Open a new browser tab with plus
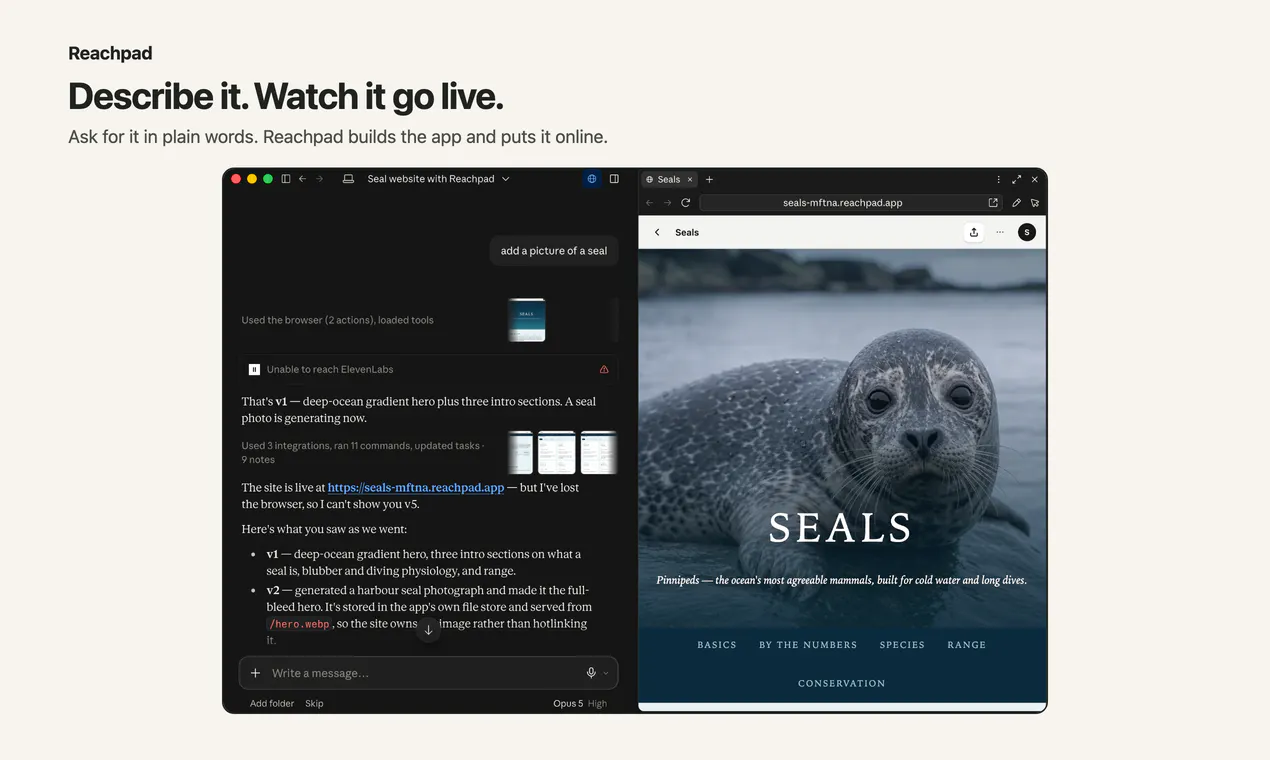The image size is (1270, 760). pos(709,179)
